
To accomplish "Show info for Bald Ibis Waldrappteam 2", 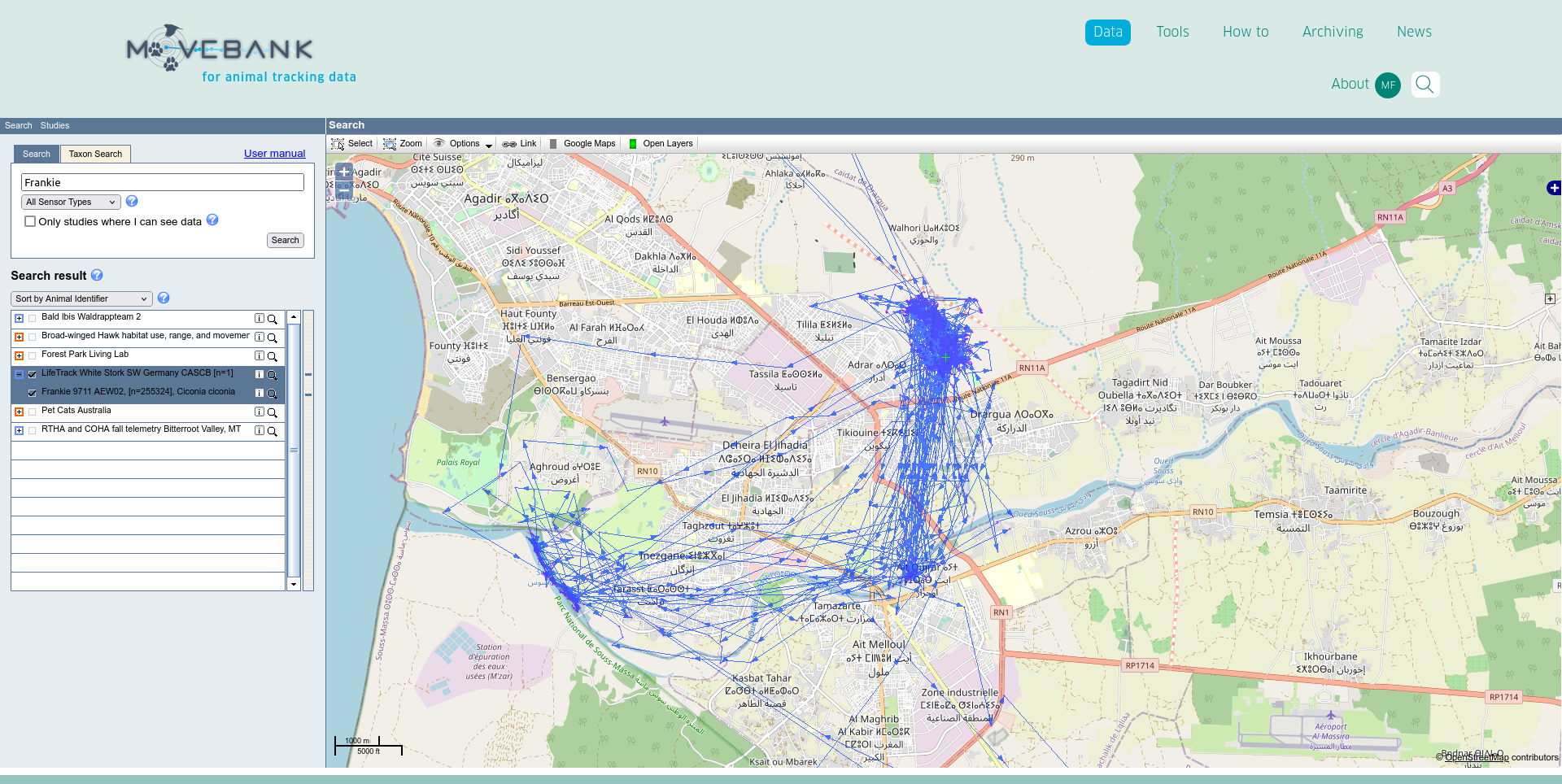I will tap(260, 319).
